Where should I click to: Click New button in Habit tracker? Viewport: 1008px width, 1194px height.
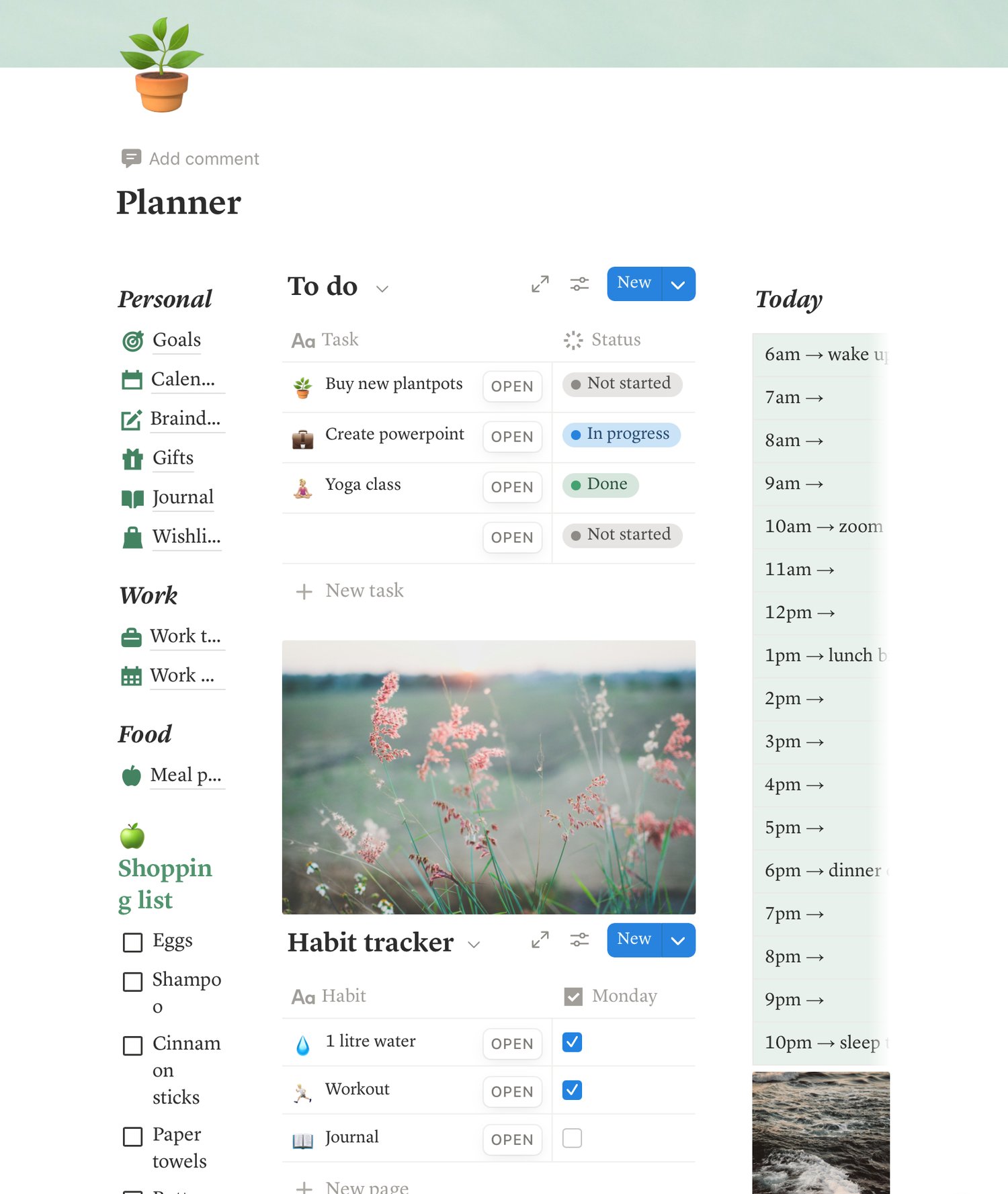(634, 940)
